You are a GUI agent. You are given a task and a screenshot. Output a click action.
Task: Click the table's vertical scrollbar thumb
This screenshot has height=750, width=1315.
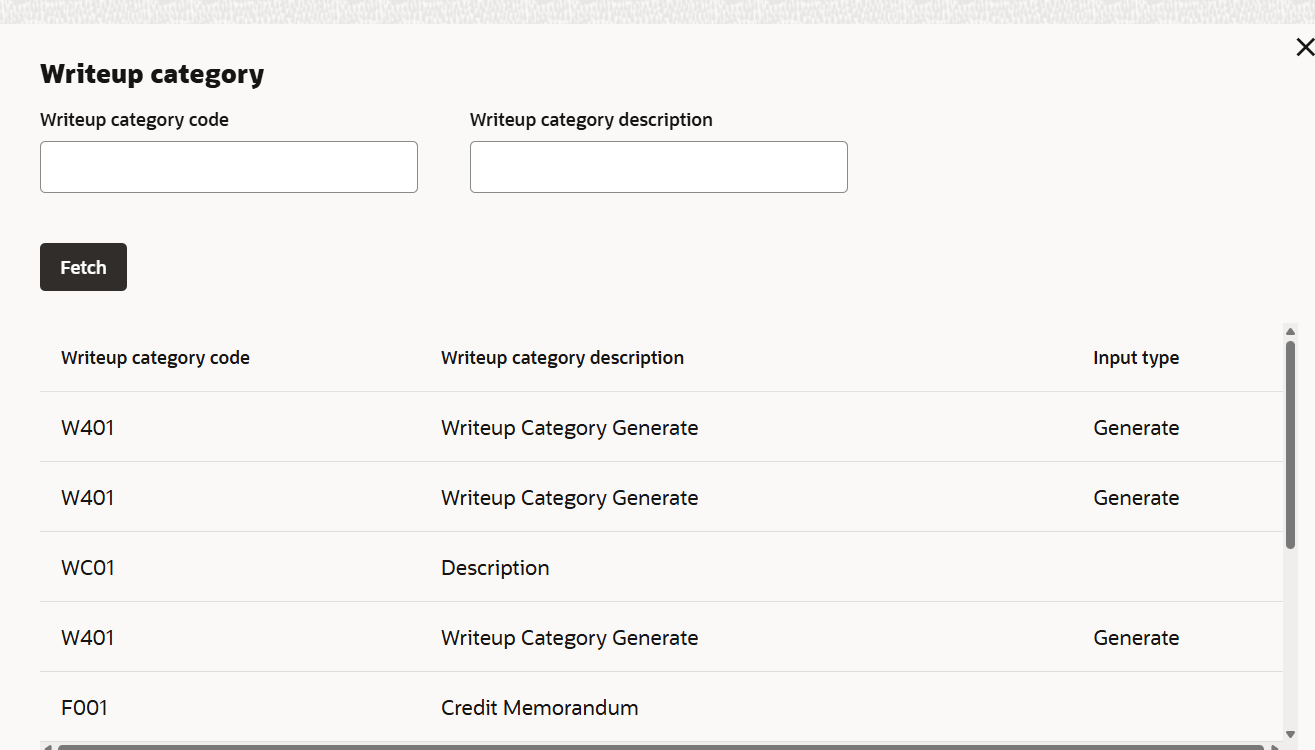pos(1290,445)
